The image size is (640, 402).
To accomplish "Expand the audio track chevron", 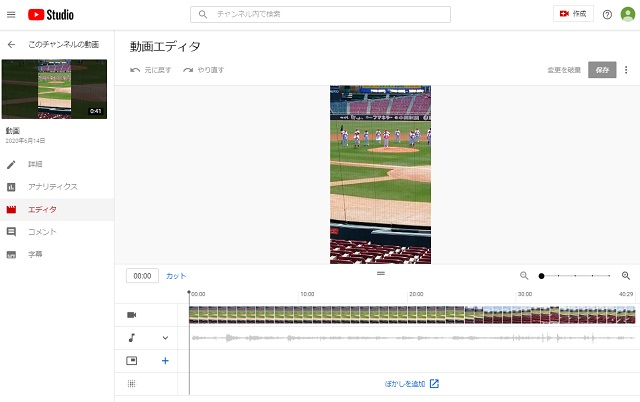I will pos(165,338).
